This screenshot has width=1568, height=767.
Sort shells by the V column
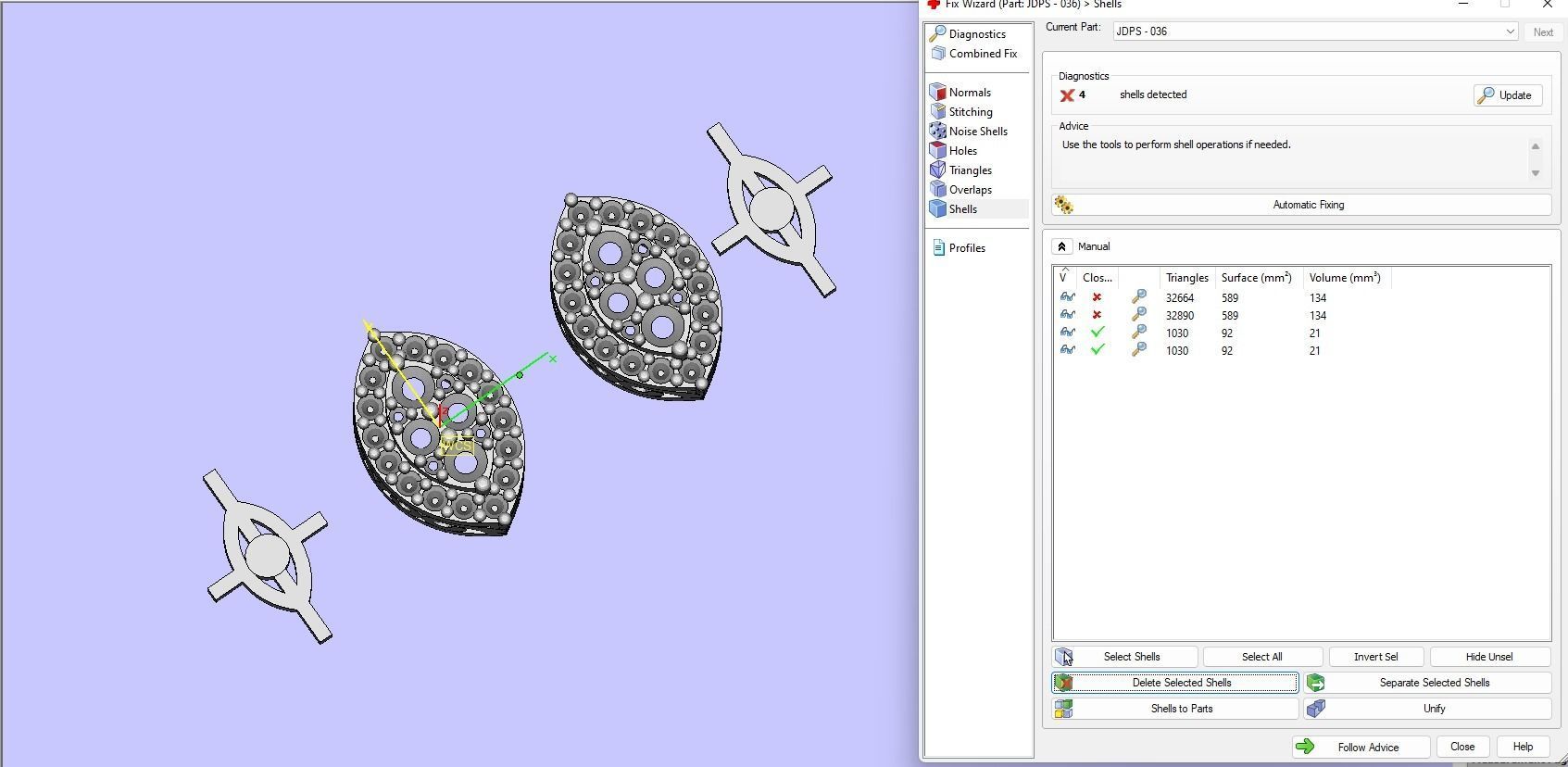(1063, 277)
